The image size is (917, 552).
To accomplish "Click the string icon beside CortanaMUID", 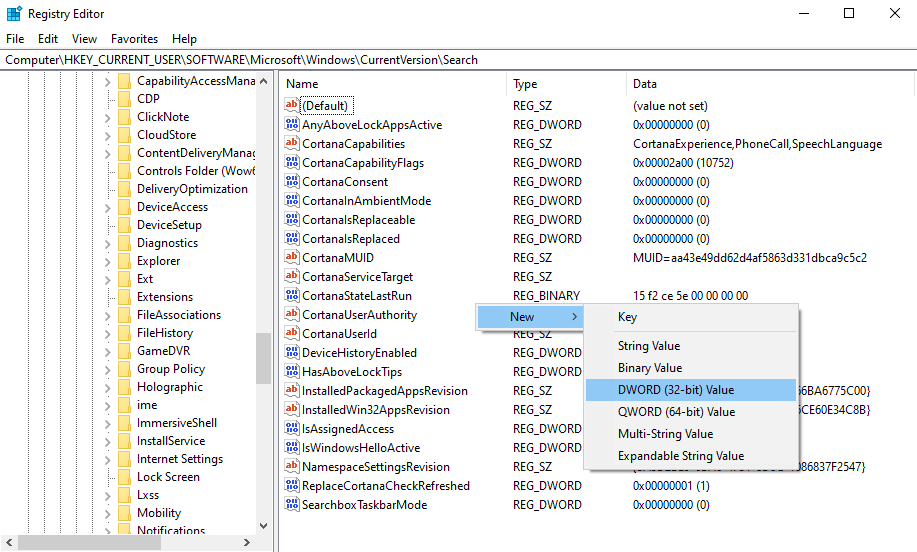I will (291, 257).
